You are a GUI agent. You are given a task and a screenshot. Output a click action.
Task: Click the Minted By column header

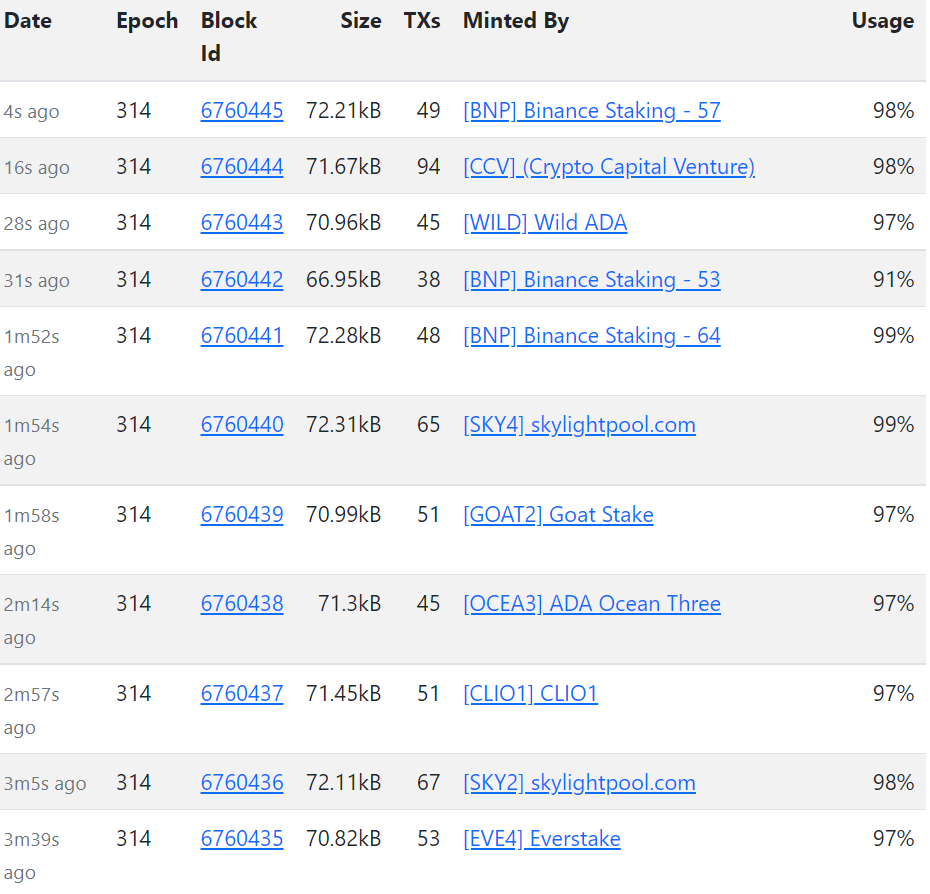515,21
